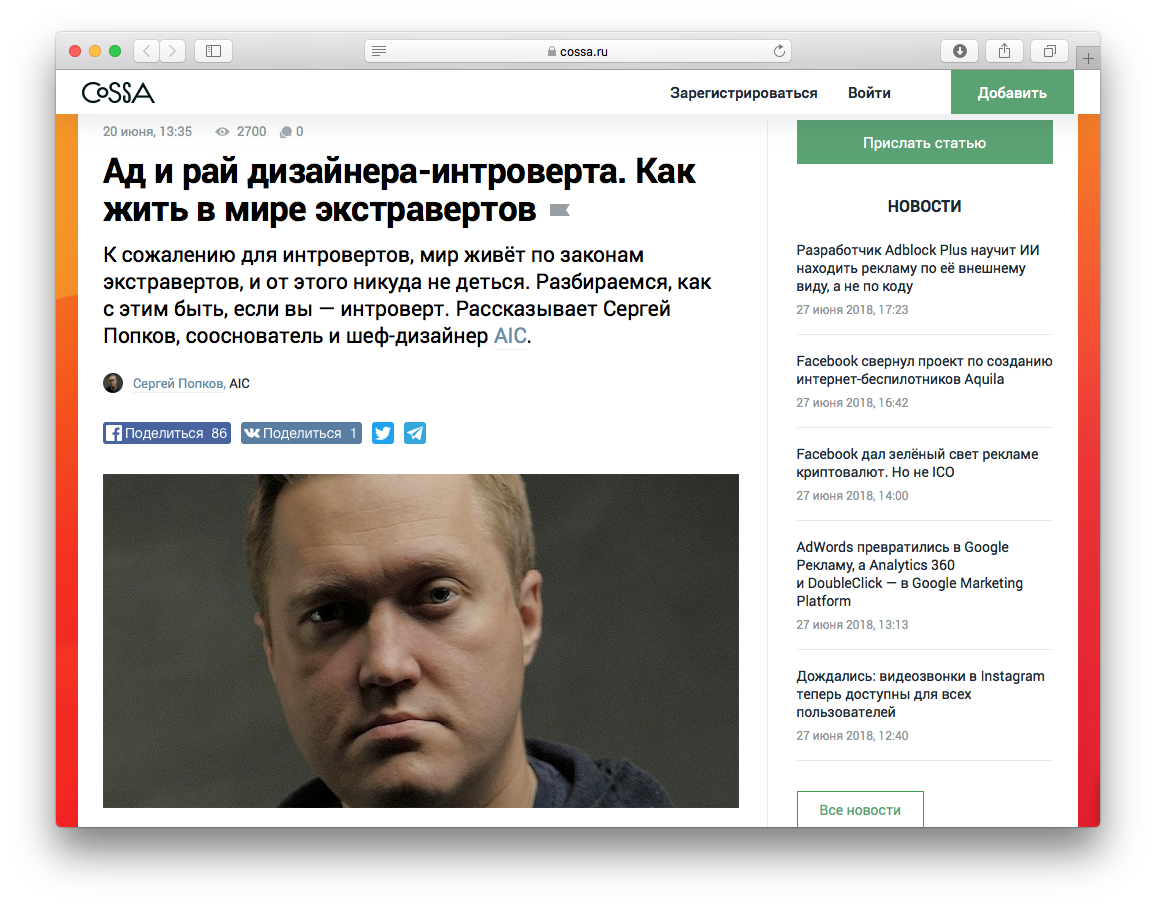Click the Прислать статью button
Screen dimensions: 1156x907
pyautogui.click(x=925, y=142)
